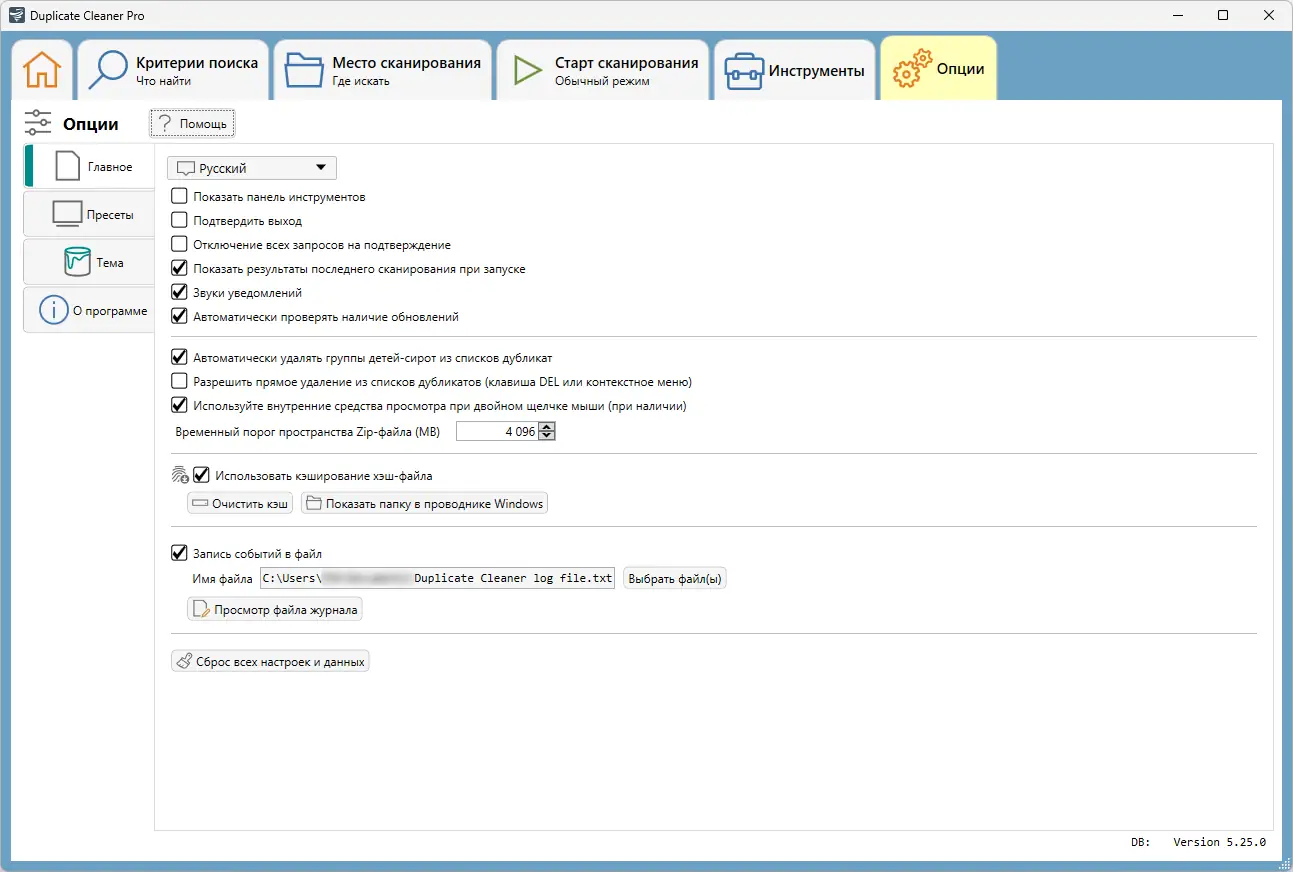The image size is (1293, 872).
Task: Open Просмотр файла журнала
Action: (275, 609)
